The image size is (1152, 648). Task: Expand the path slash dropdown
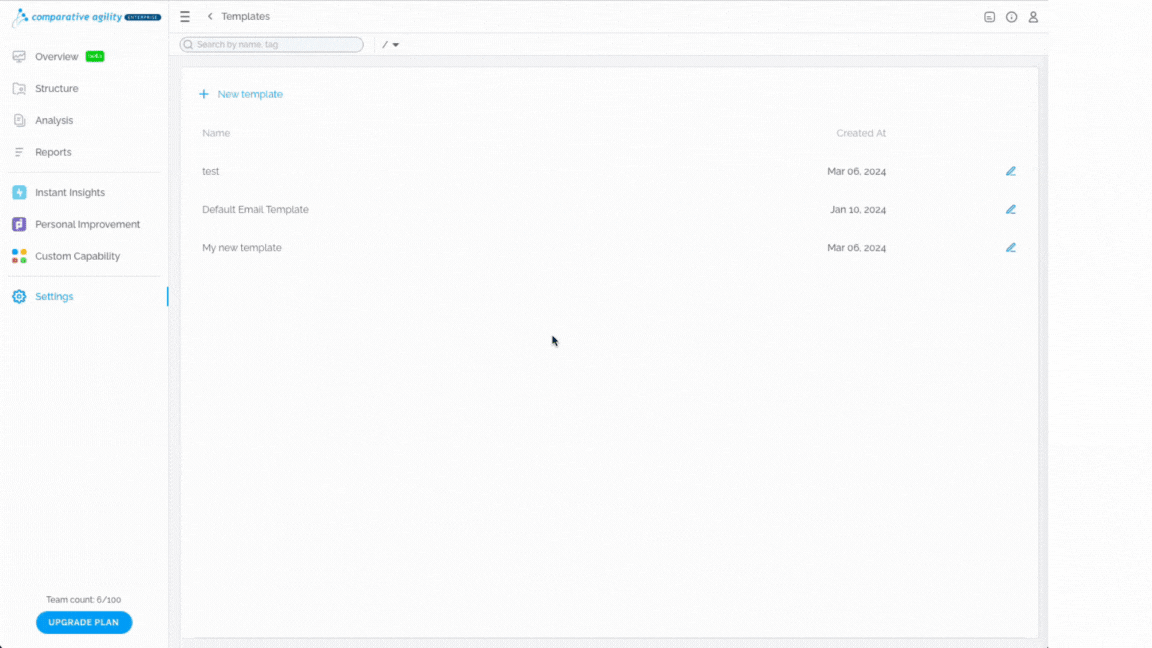(x=391, y=45)
